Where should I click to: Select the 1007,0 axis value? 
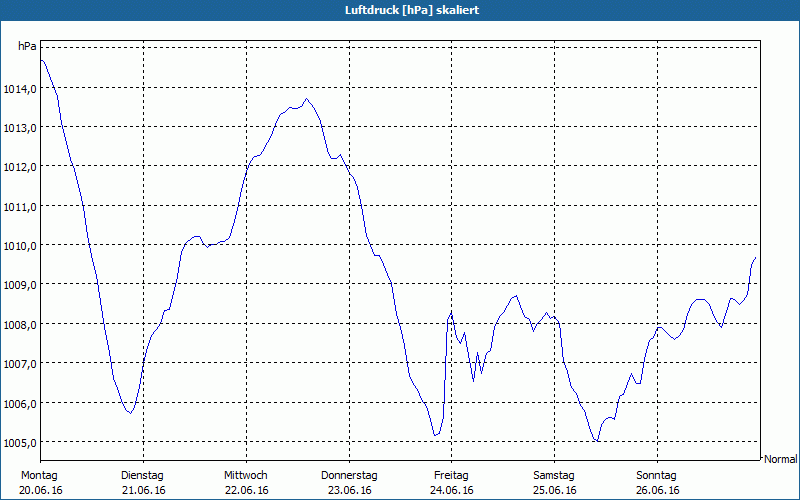[20, 364]
